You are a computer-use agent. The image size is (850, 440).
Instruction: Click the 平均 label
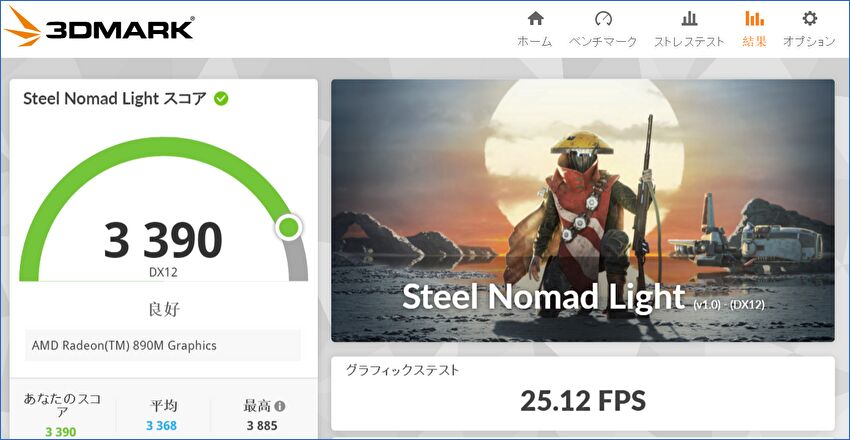pos(163,406)
